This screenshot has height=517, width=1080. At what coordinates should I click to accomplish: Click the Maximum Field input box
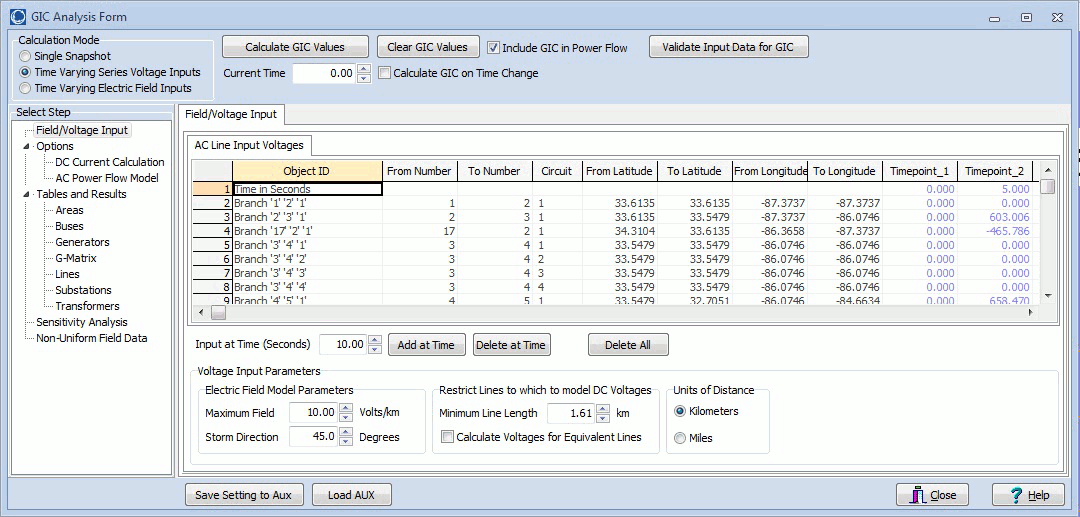pos(314,413)
